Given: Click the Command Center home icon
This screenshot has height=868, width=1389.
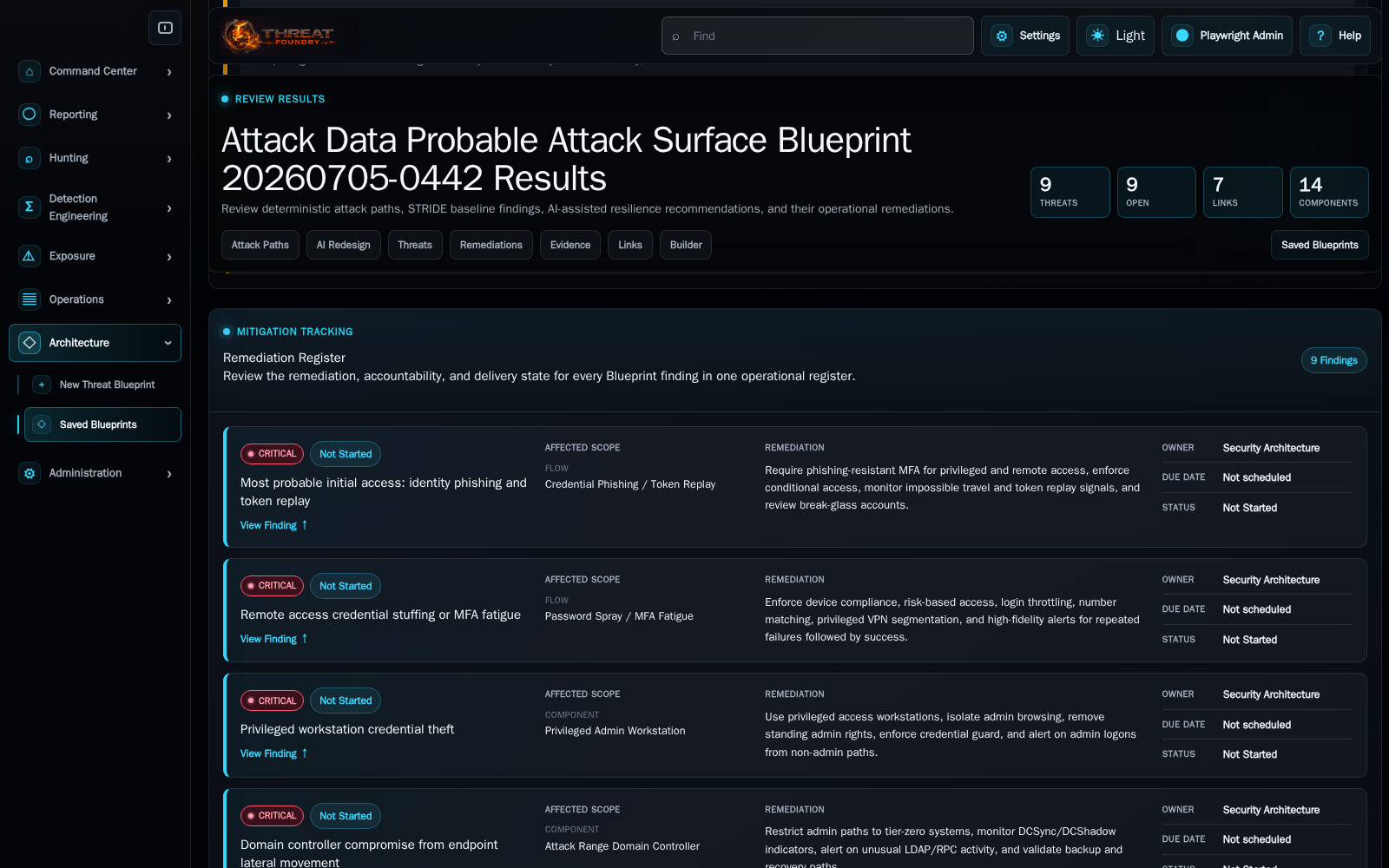Looking at the screenshot, I should click(x=30, y=71).
